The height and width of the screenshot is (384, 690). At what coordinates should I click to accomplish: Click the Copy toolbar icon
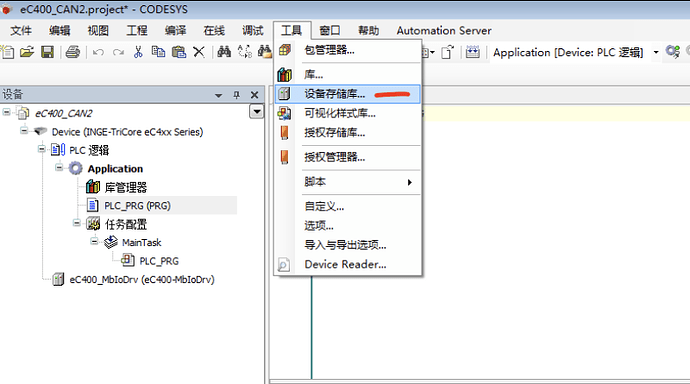click(158, 52)
